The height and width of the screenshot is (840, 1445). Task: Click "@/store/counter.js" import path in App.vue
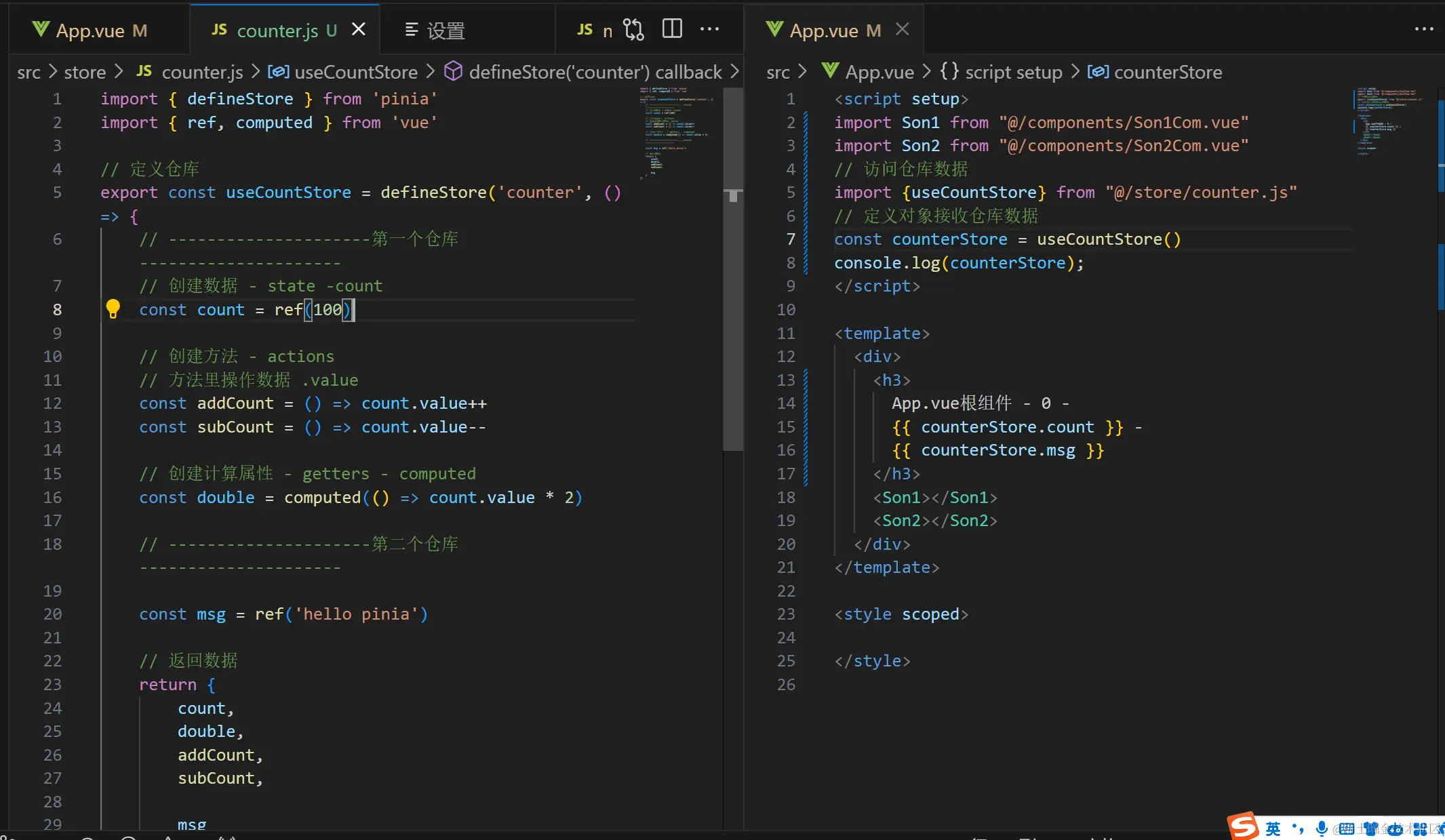[1201, 192]
